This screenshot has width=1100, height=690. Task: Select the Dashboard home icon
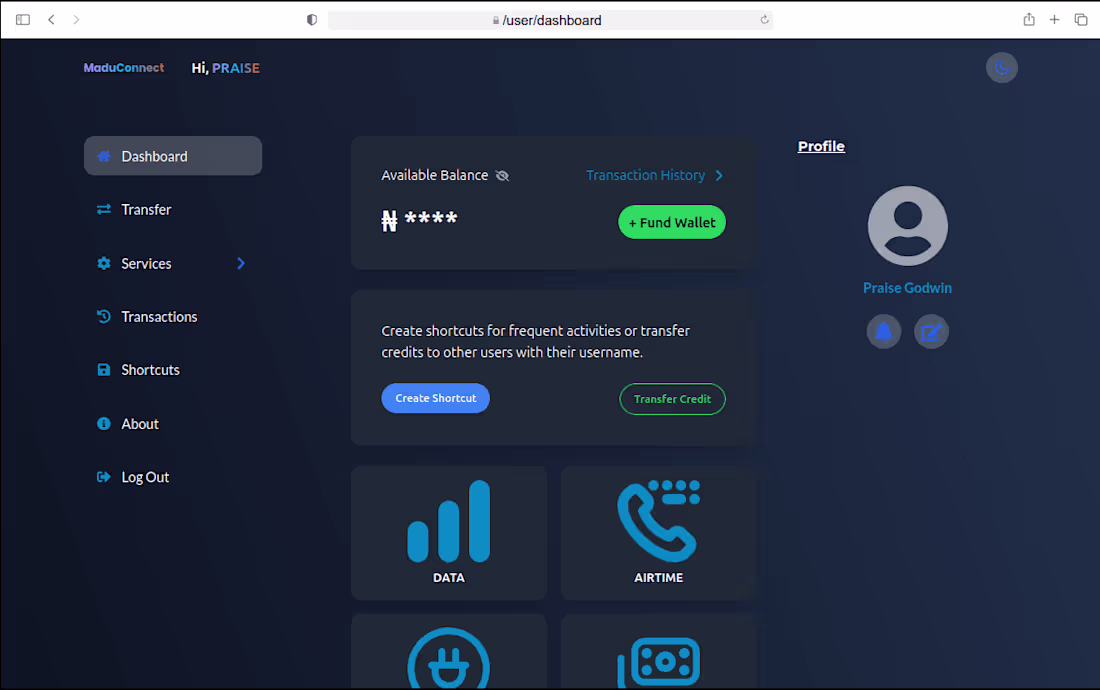click(x=103, y=156)
